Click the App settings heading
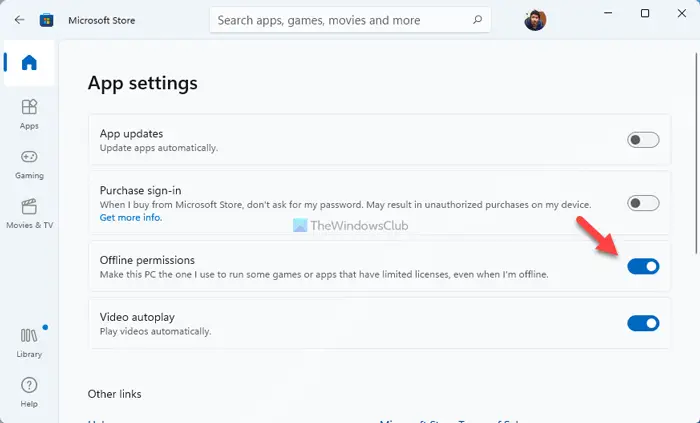This screenshot has height=423, width=700. (142, 83)
